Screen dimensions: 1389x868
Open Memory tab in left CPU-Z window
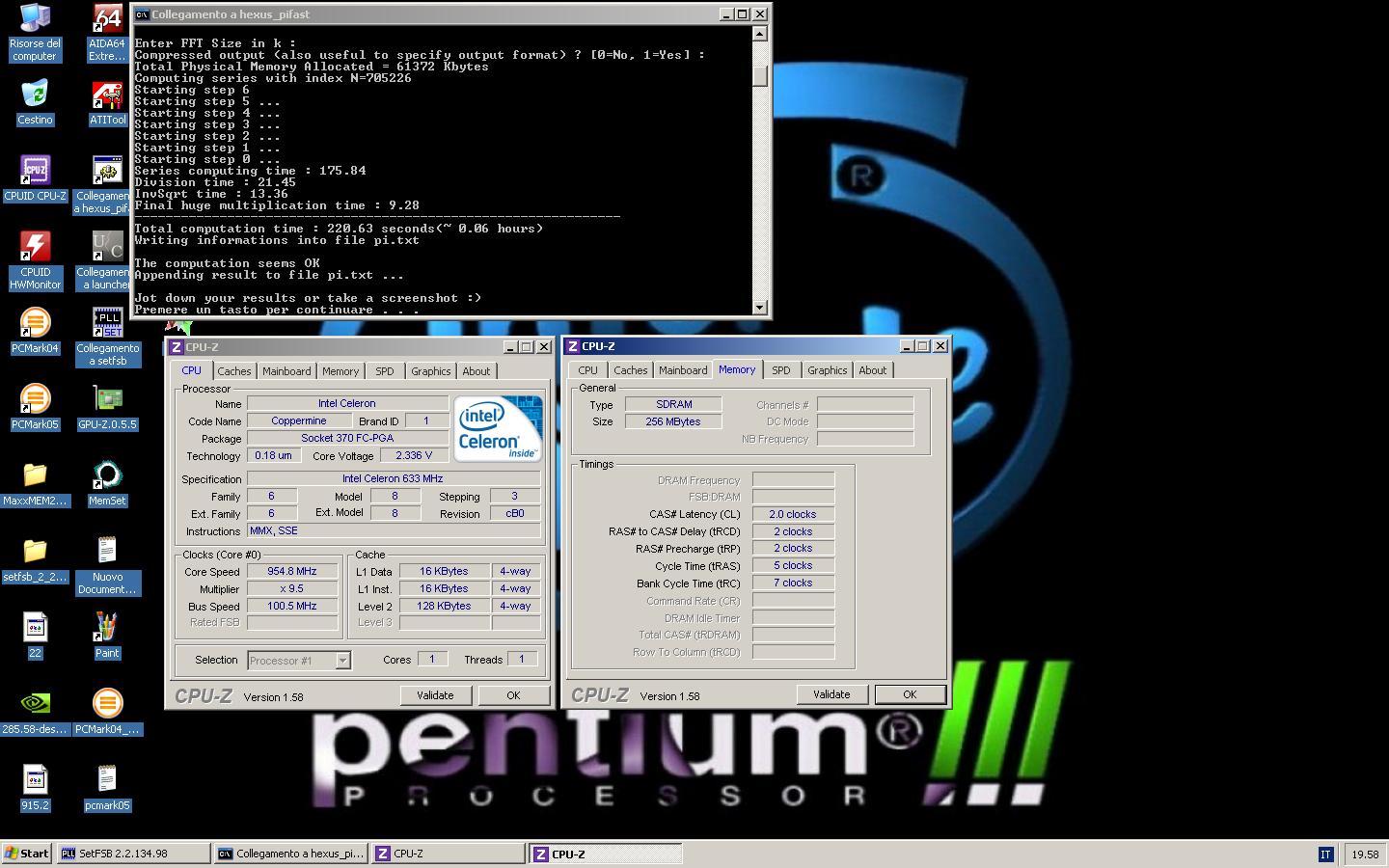coord(340,371)
